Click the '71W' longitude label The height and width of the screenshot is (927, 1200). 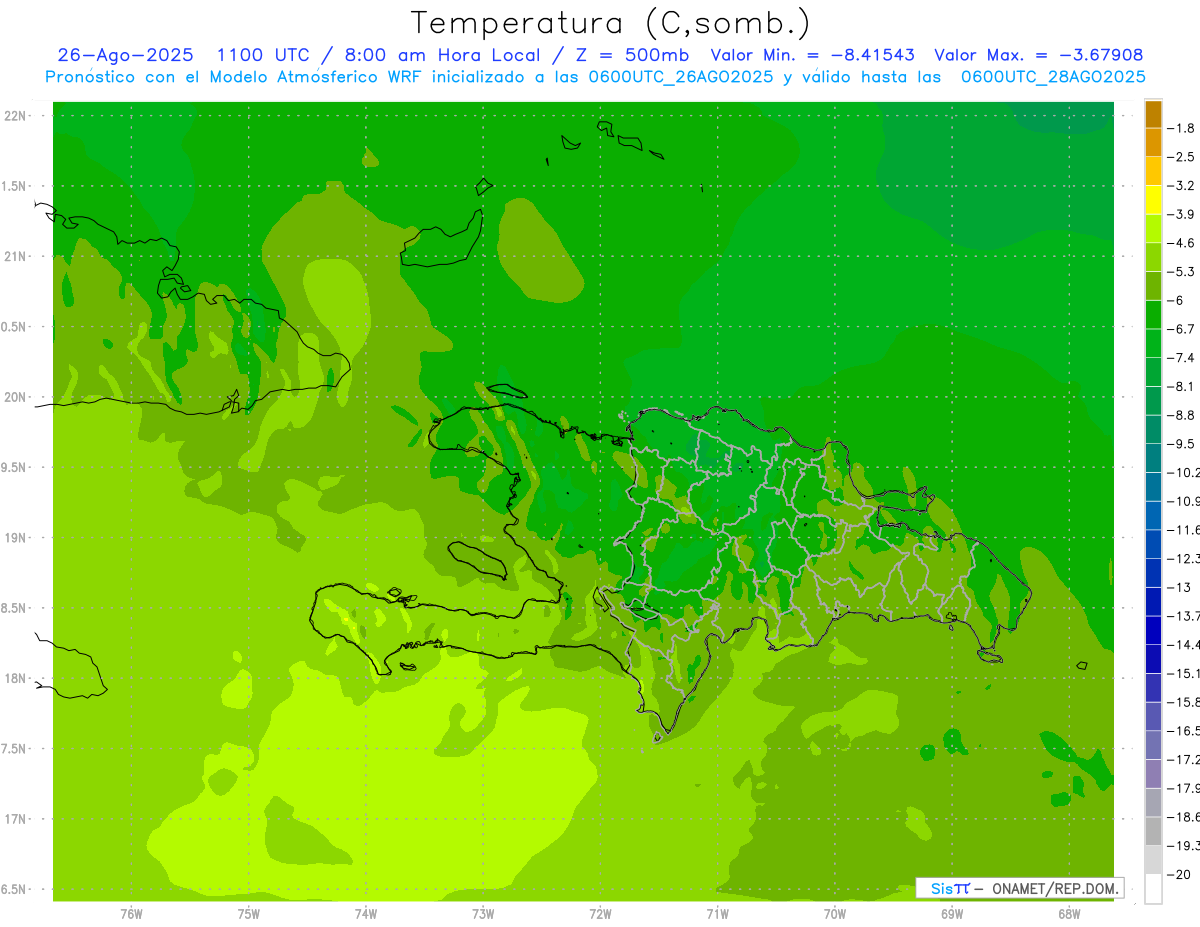717,913
